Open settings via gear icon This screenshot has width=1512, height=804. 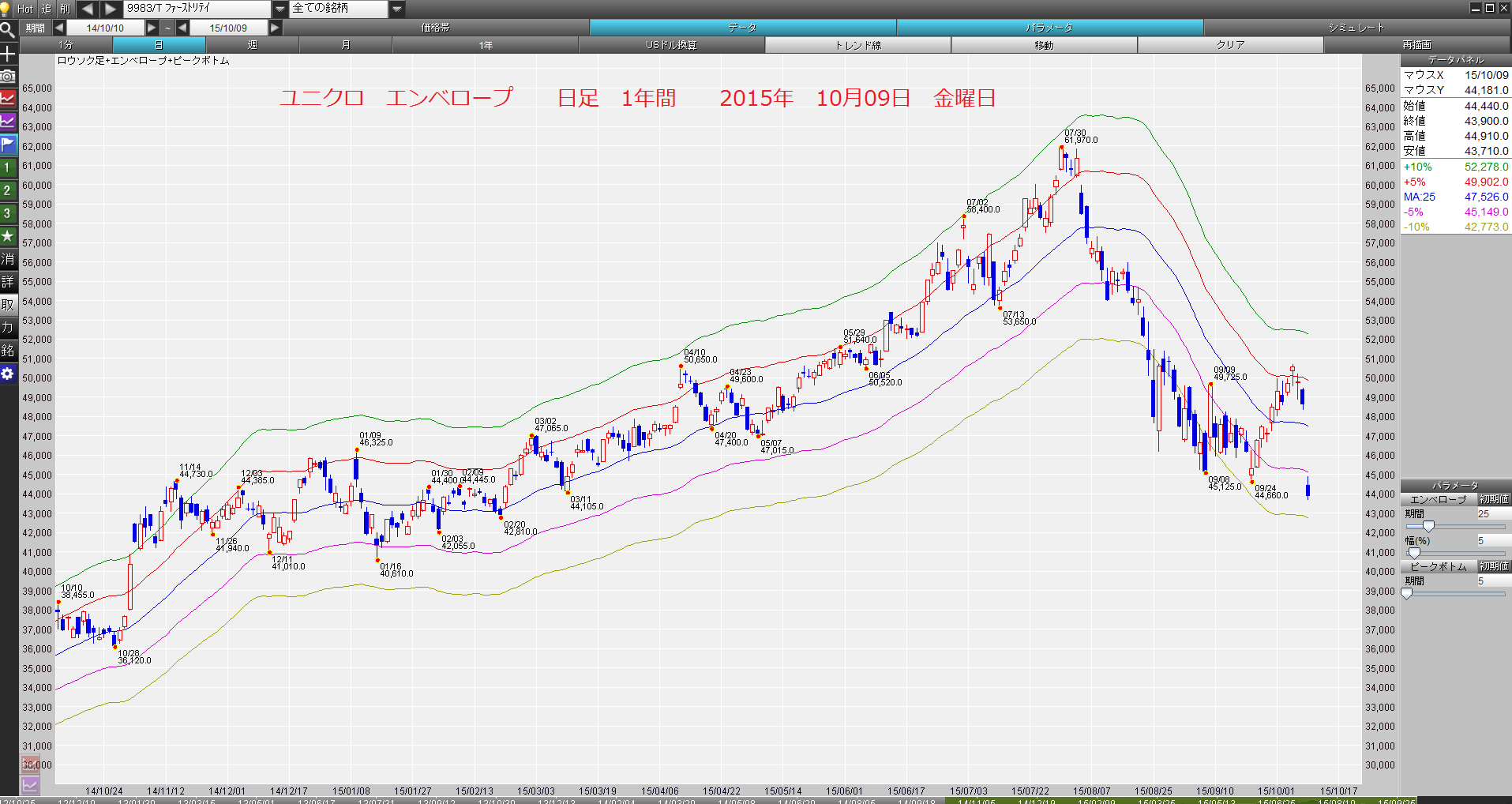[8, 374]
